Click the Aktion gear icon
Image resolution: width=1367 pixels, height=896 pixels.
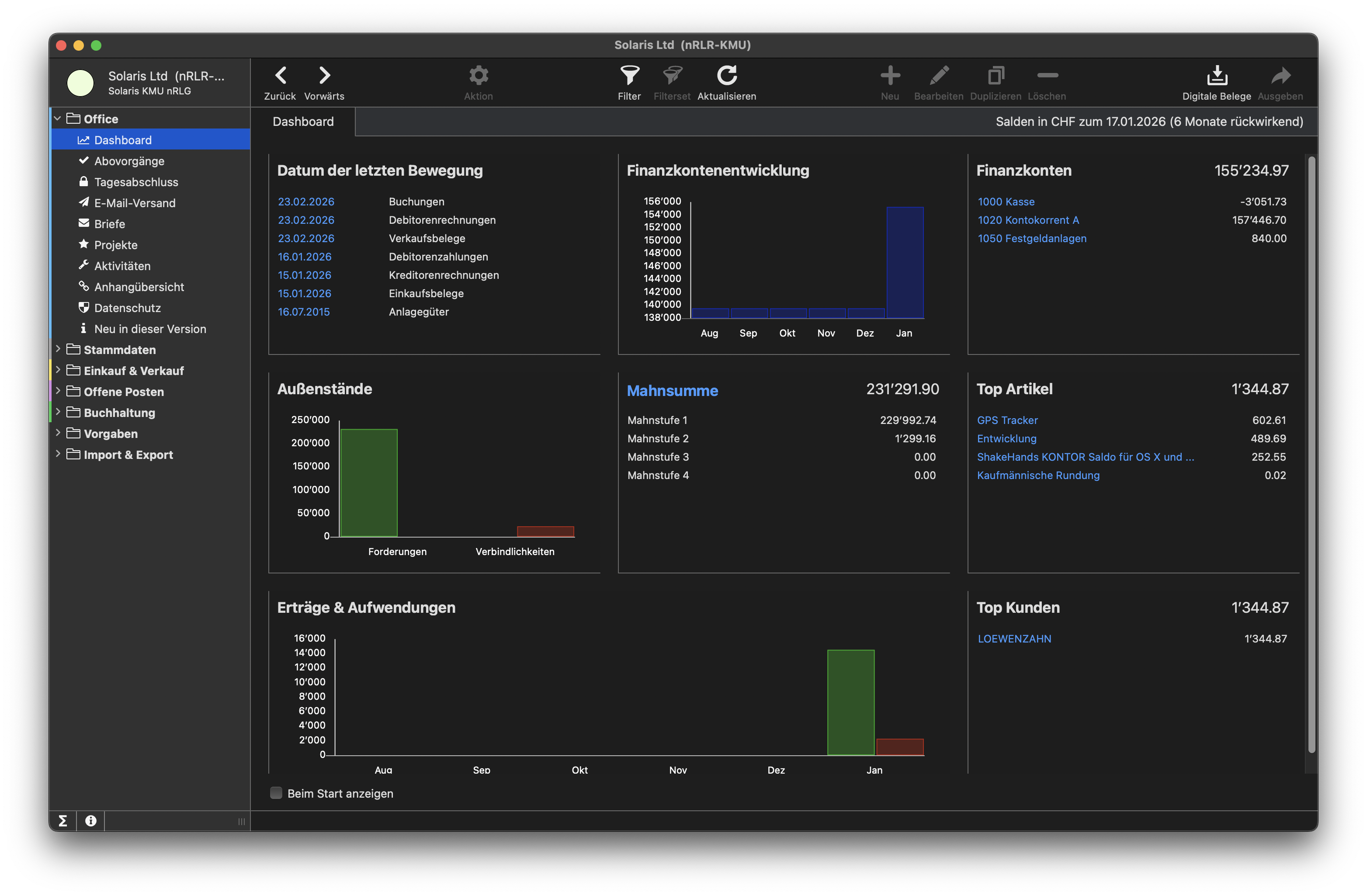tap(479, 76)
